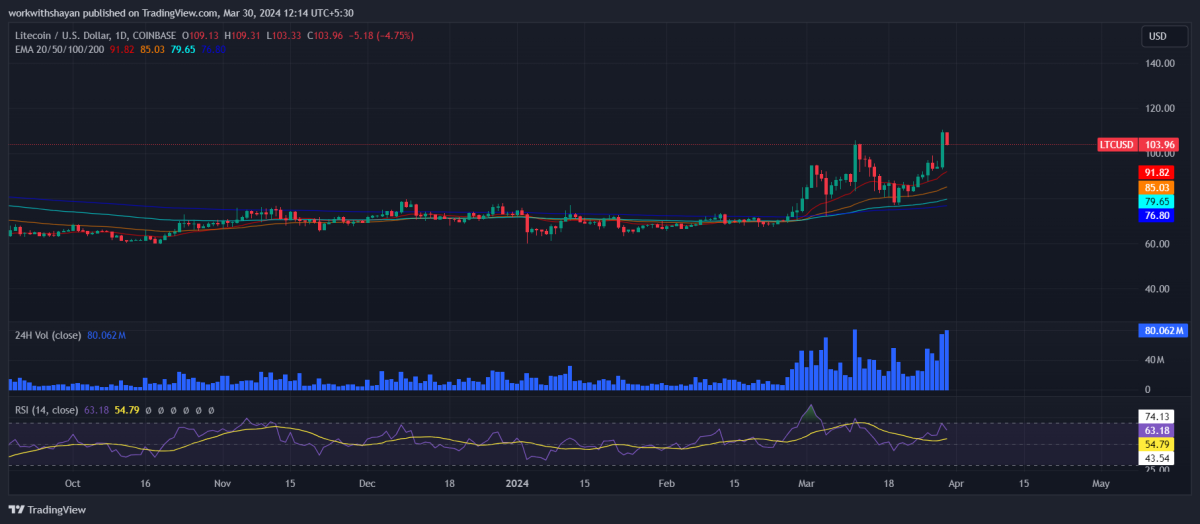The height and width of the screenshot is (524, 1200).
Task: Select the RSI (14, close) indicator legend
Action: 46,409
